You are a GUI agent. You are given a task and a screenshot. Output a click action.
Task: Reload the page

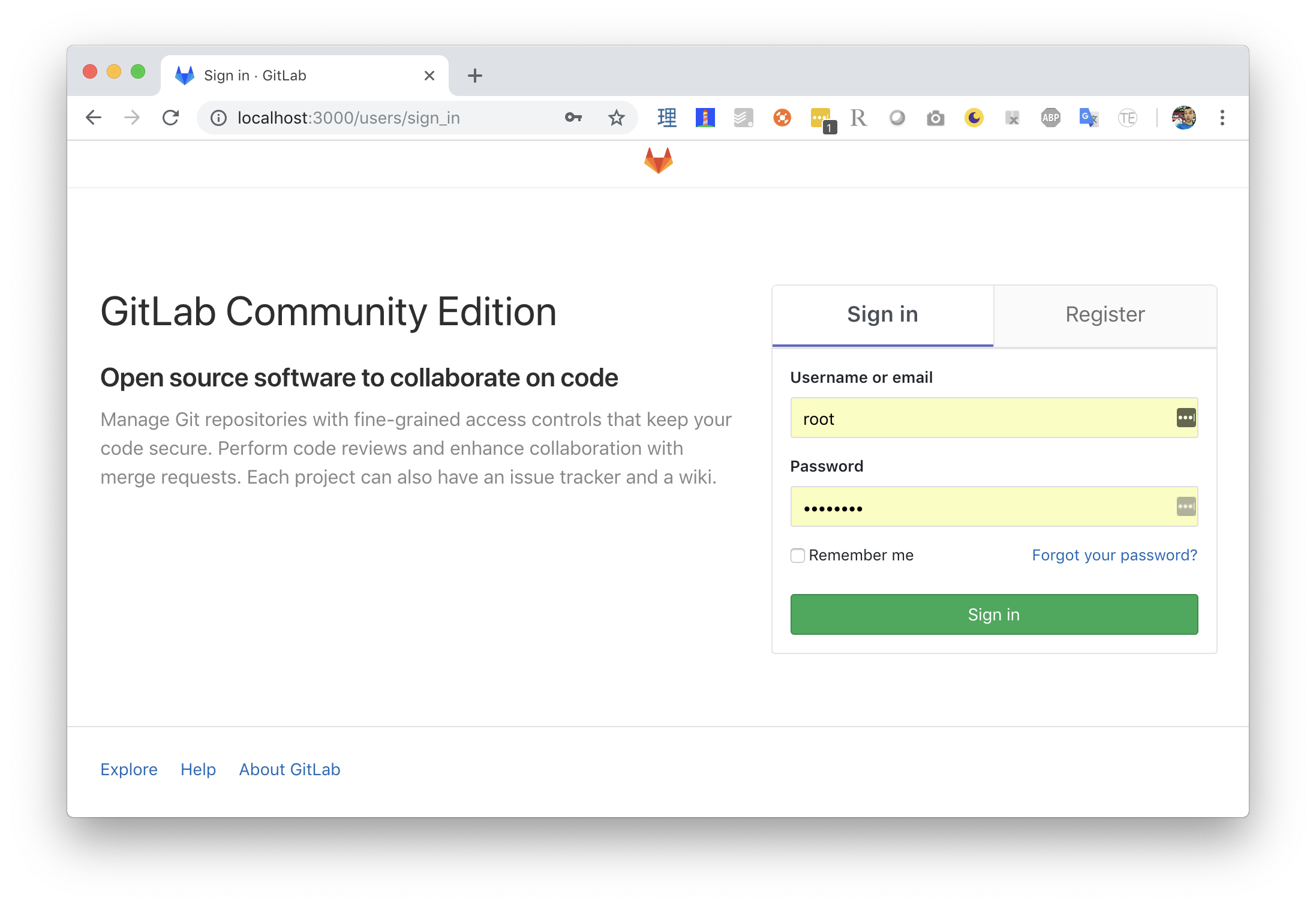tap(171, 118)
